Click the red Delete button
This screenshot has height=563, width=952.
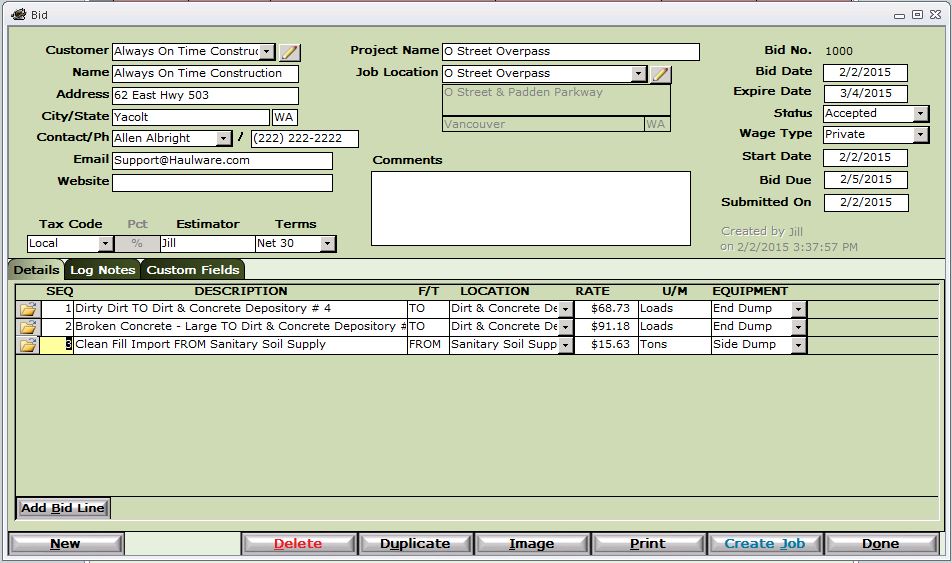[298, 544]
